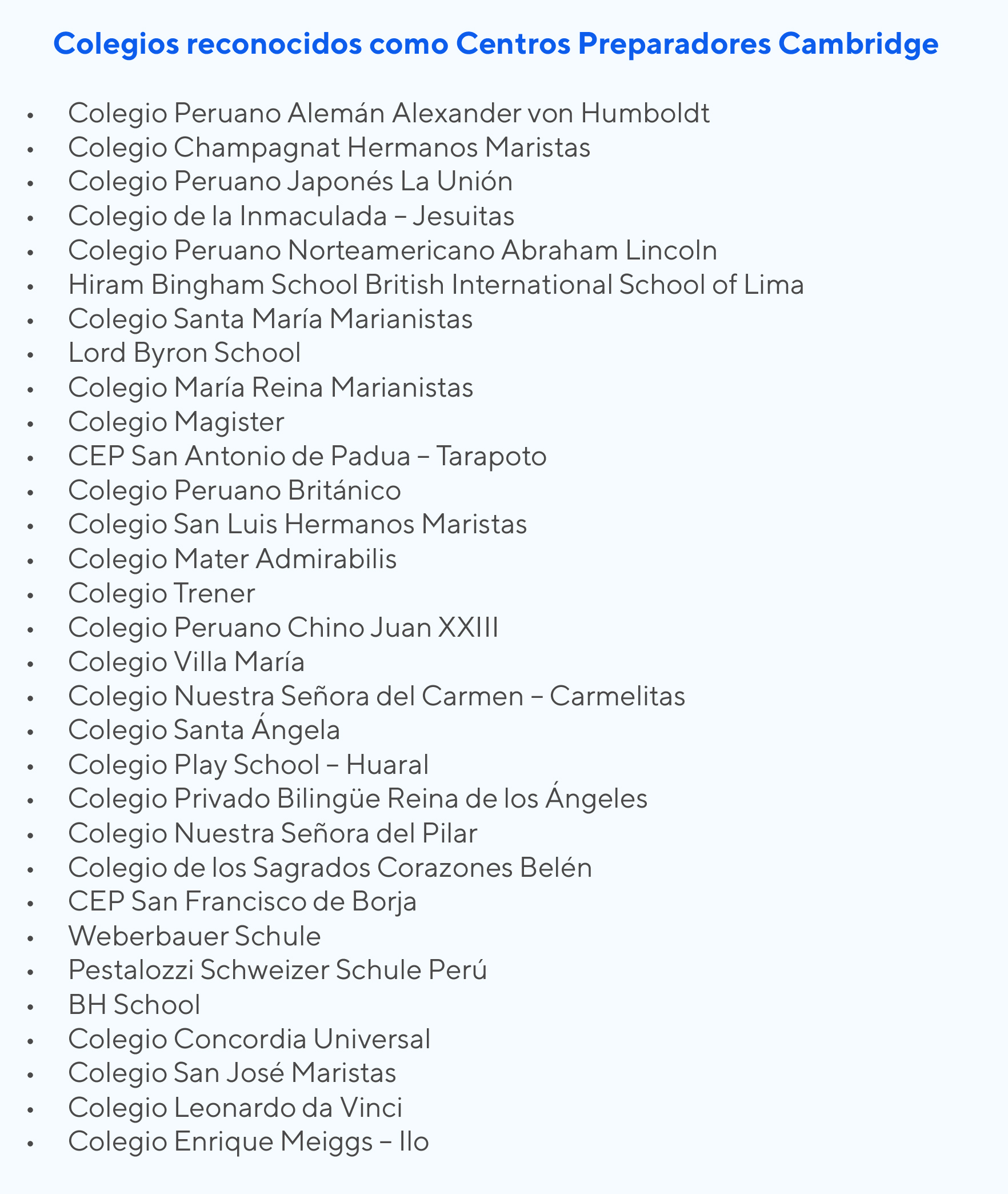Select Colegio Champagnat Hermanos Maristas entry
Screen dimensions: 1008x1194
click(329, 147)
